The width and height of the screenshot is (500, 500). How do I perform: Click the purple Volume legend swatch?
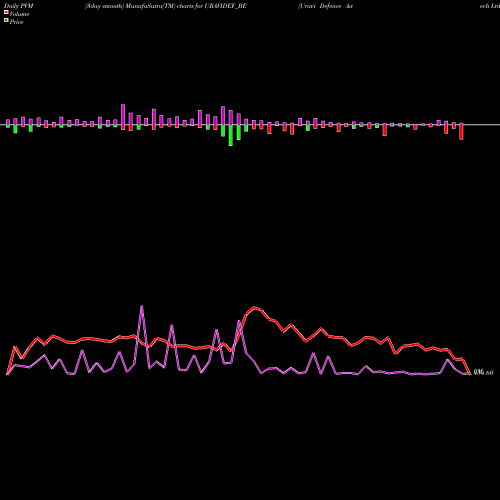(6, 12)
